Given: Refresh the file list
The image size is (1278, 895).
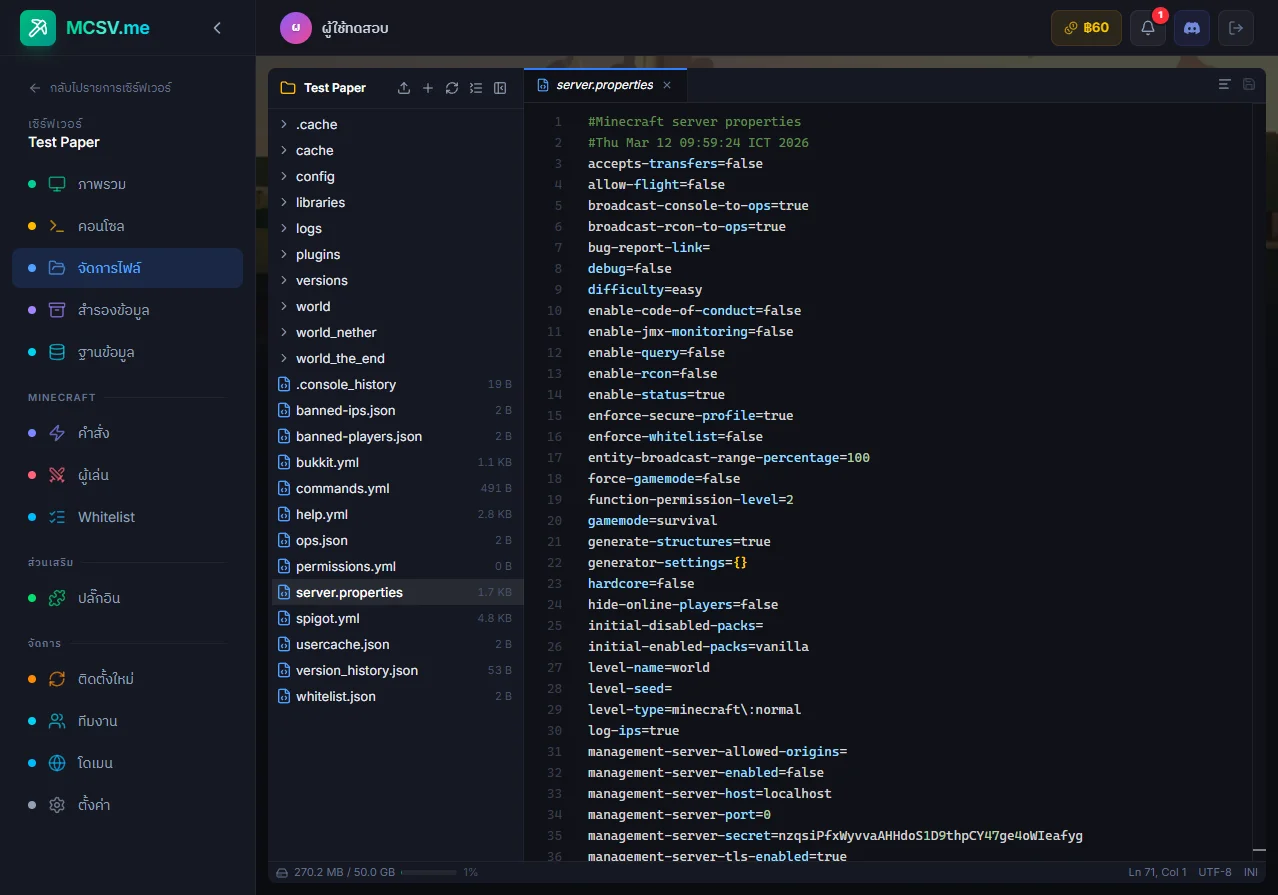Looking at the screenshot, I should [452, 88].
